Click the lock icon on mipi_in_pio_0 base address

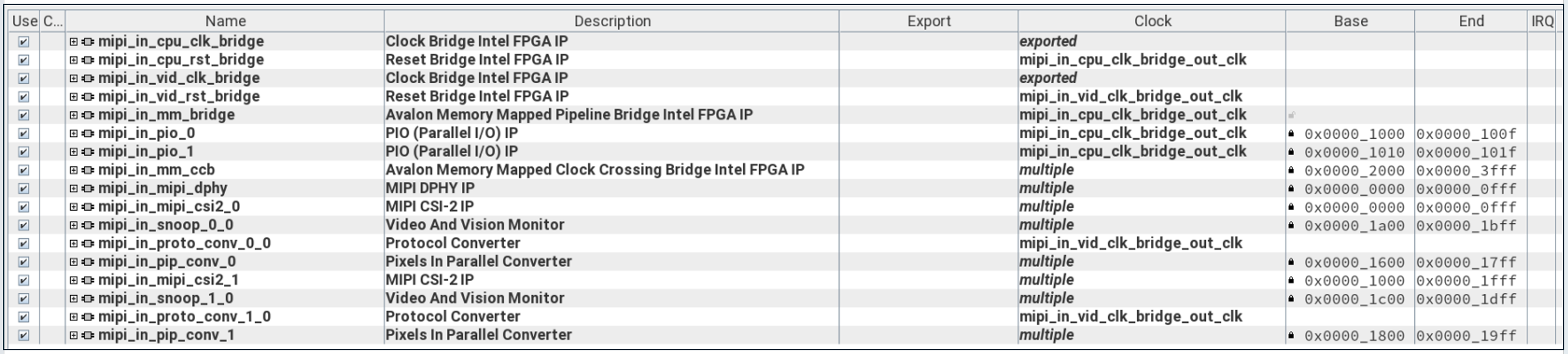1291,134
